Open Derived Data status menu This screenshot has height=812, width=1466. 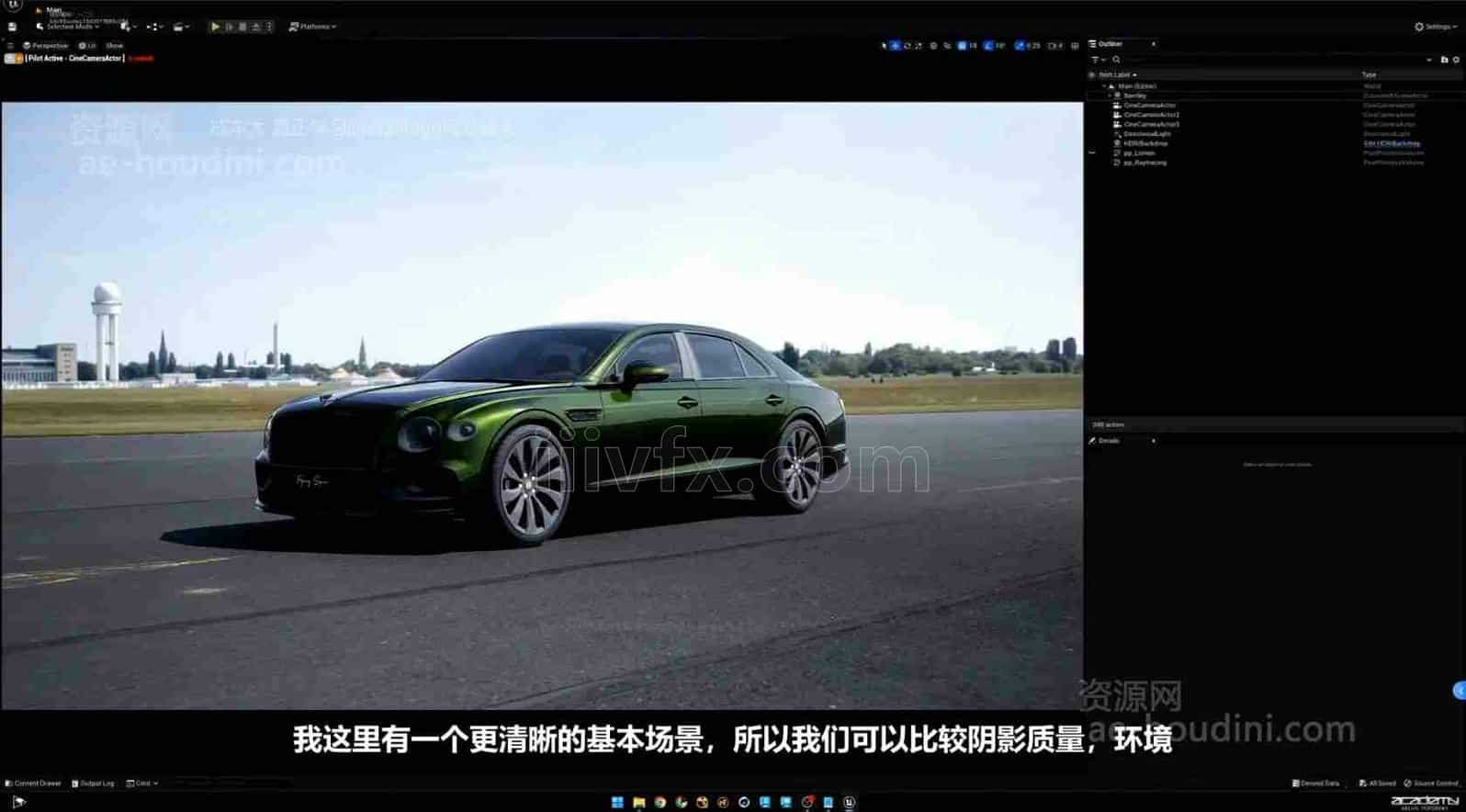[x=1315, y=784]
